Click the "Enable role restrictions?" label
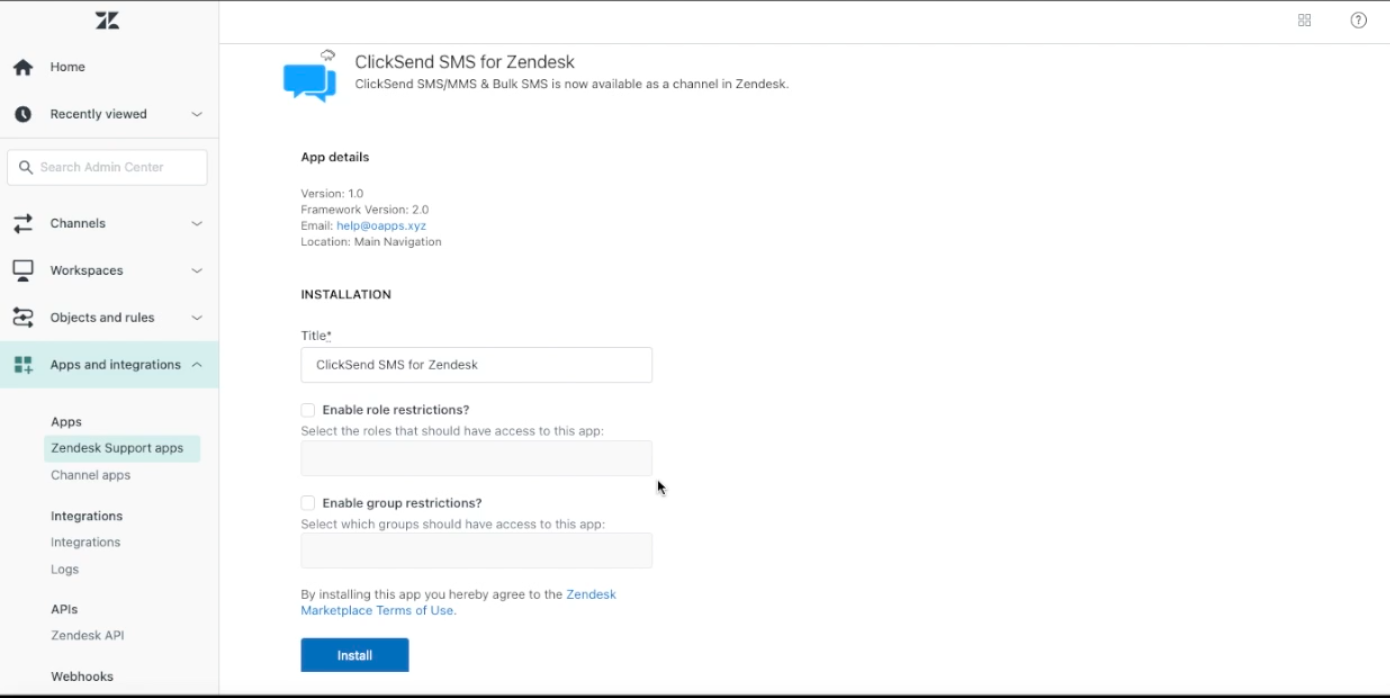 coord(396,410)
